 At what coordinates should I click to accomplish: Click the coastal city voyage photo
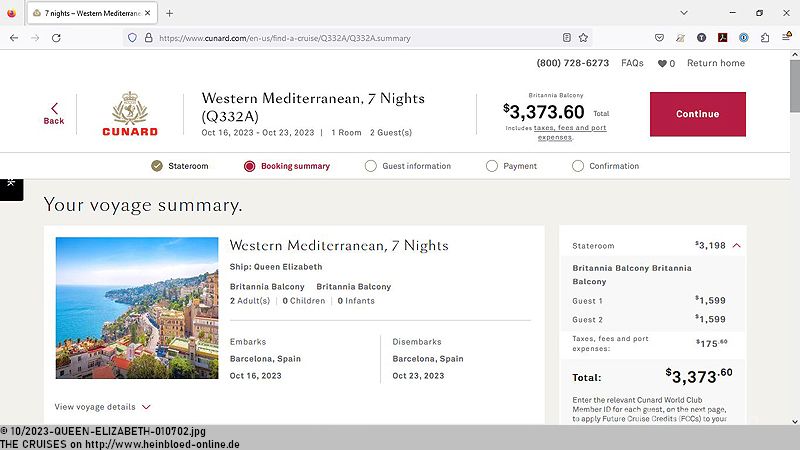137,308
